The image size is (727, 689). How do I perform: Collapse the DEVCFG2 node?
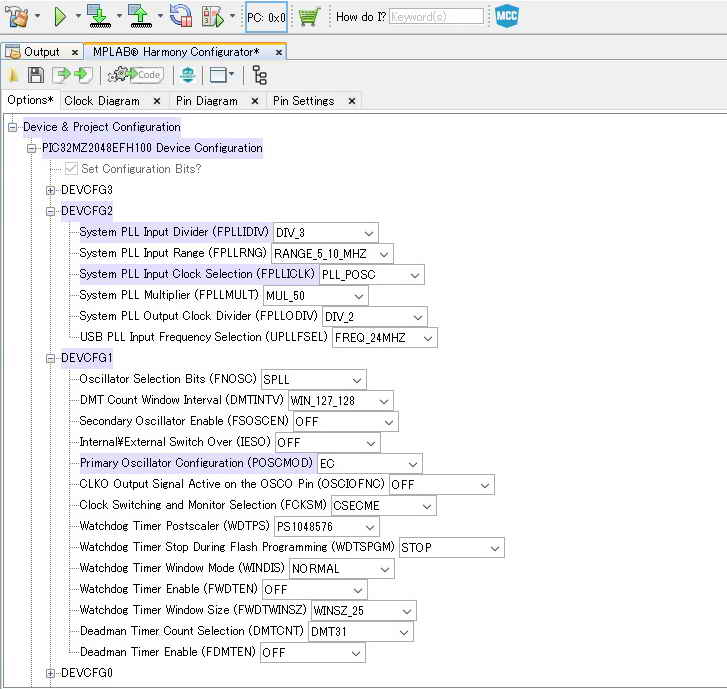coord(51,211)
